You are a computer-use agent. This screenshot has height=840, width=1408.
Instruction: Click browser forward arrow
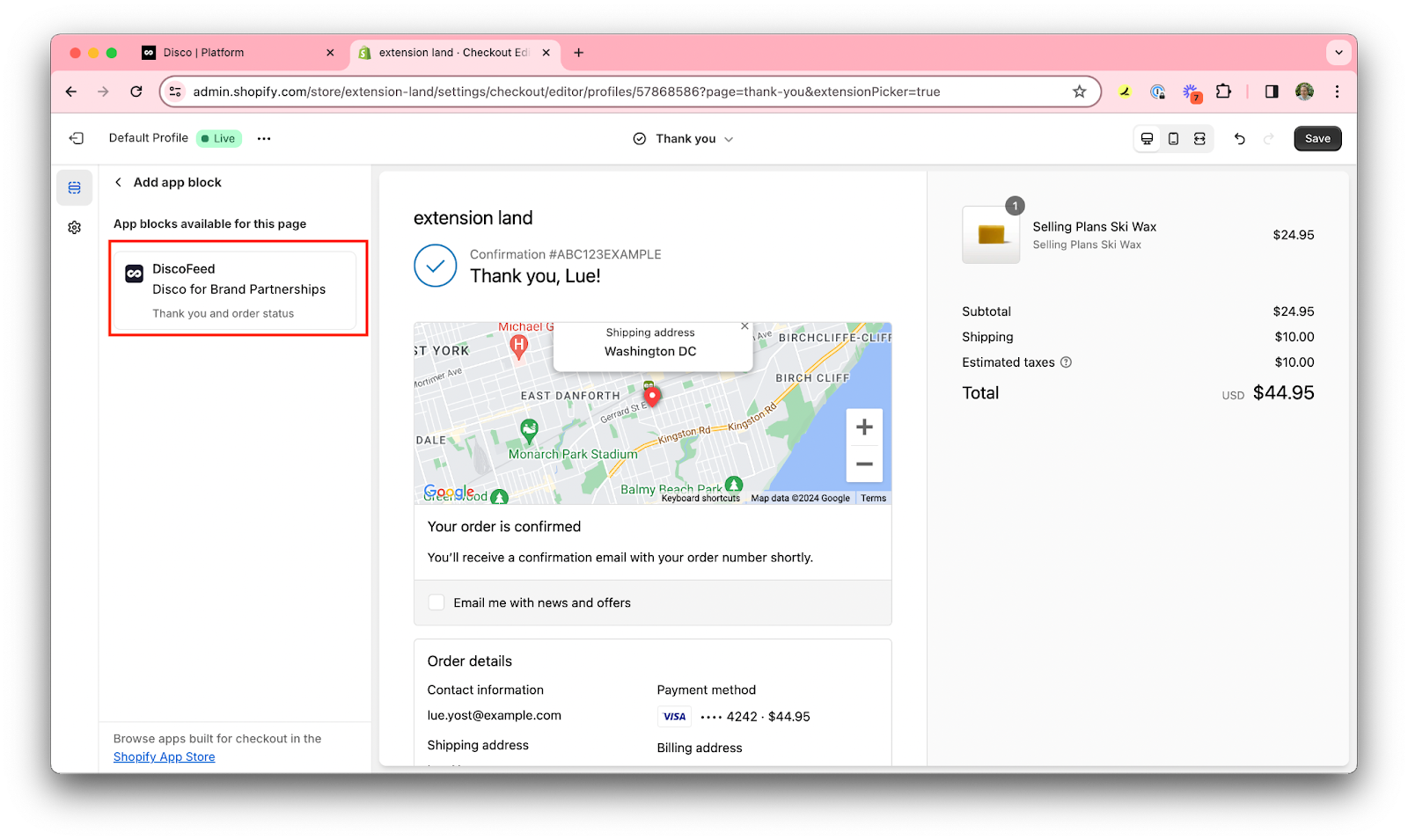[103, 91]
